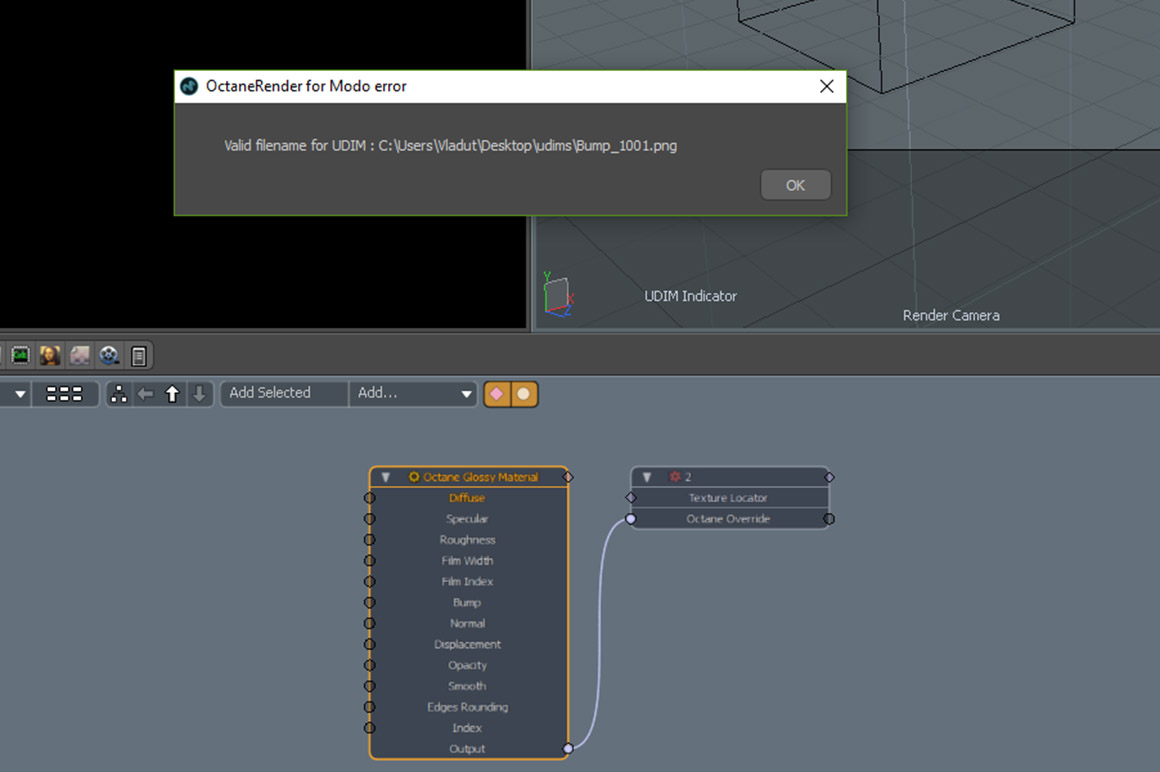The image size is (1160, 772).
Task: Click the Texture Locator row in node 2
Action: (x=729, y=498)
